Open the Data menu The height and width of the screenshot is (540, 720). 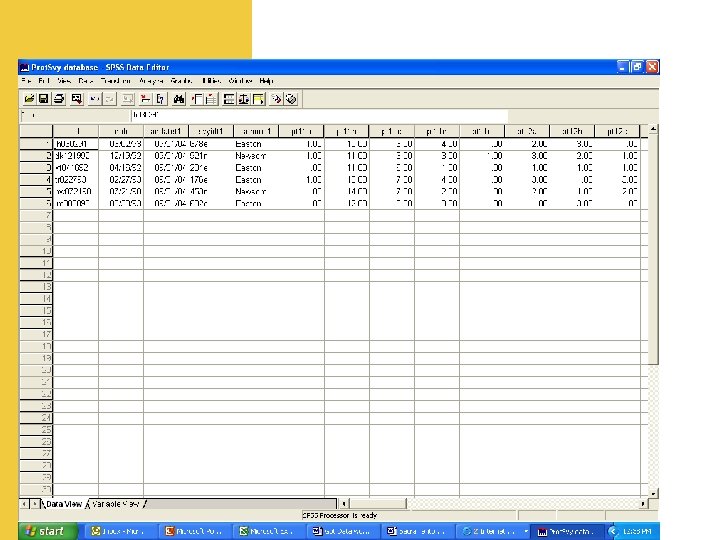point(85,81)
